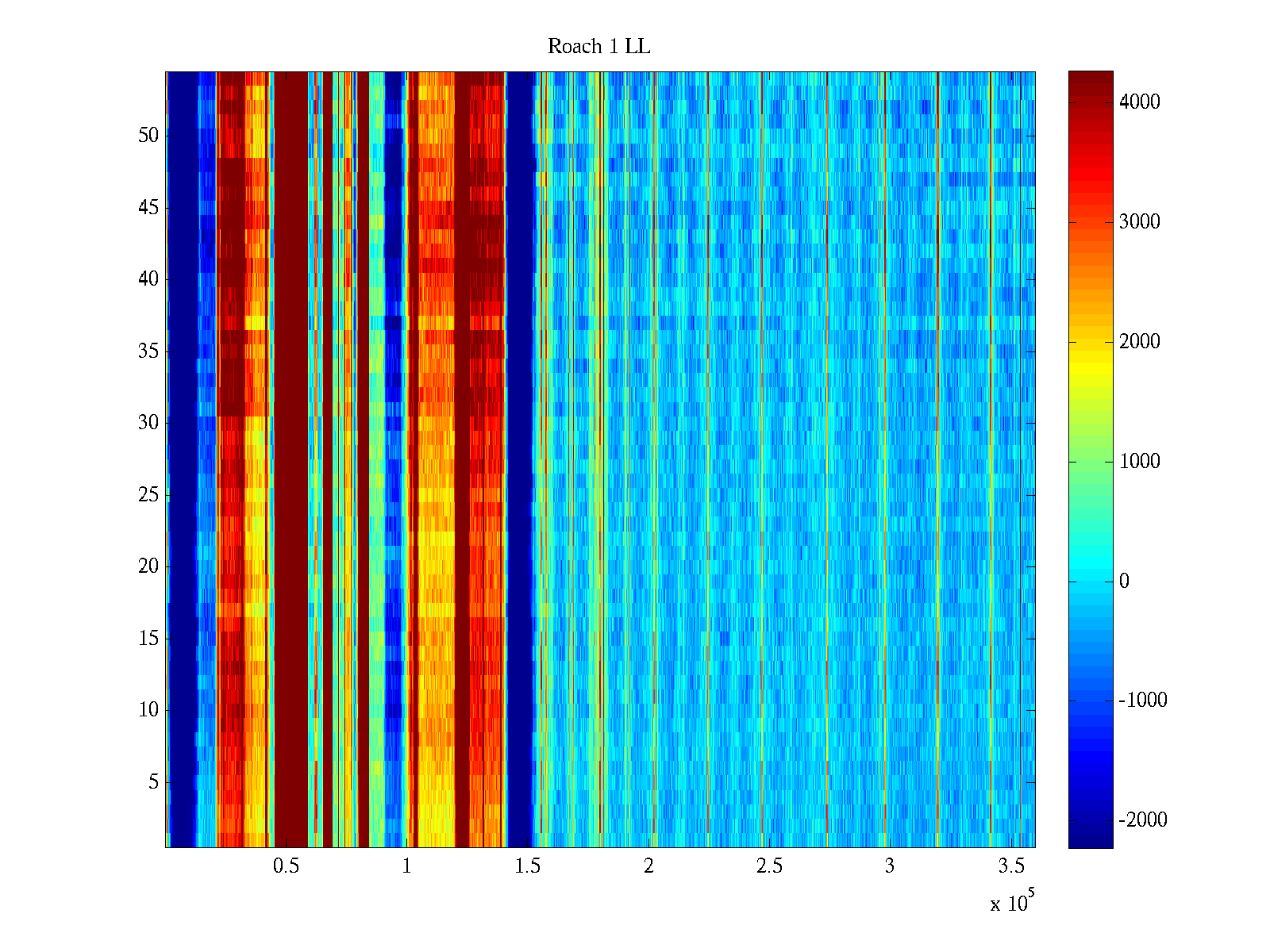Select the colorbar tick label -2000
The width and height of the screenshot is (1270, 952).
coord(1142,820)
